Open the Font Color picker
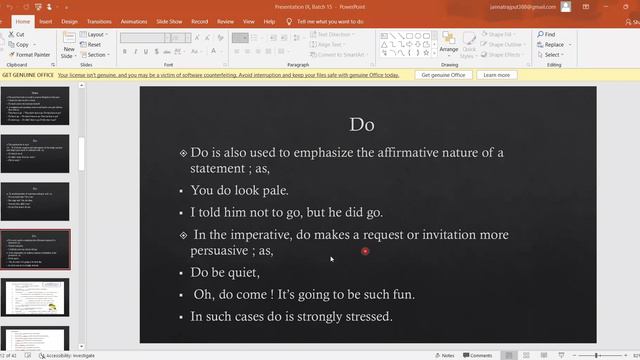Viewport: 640px width, 360px height. point(215,51)
